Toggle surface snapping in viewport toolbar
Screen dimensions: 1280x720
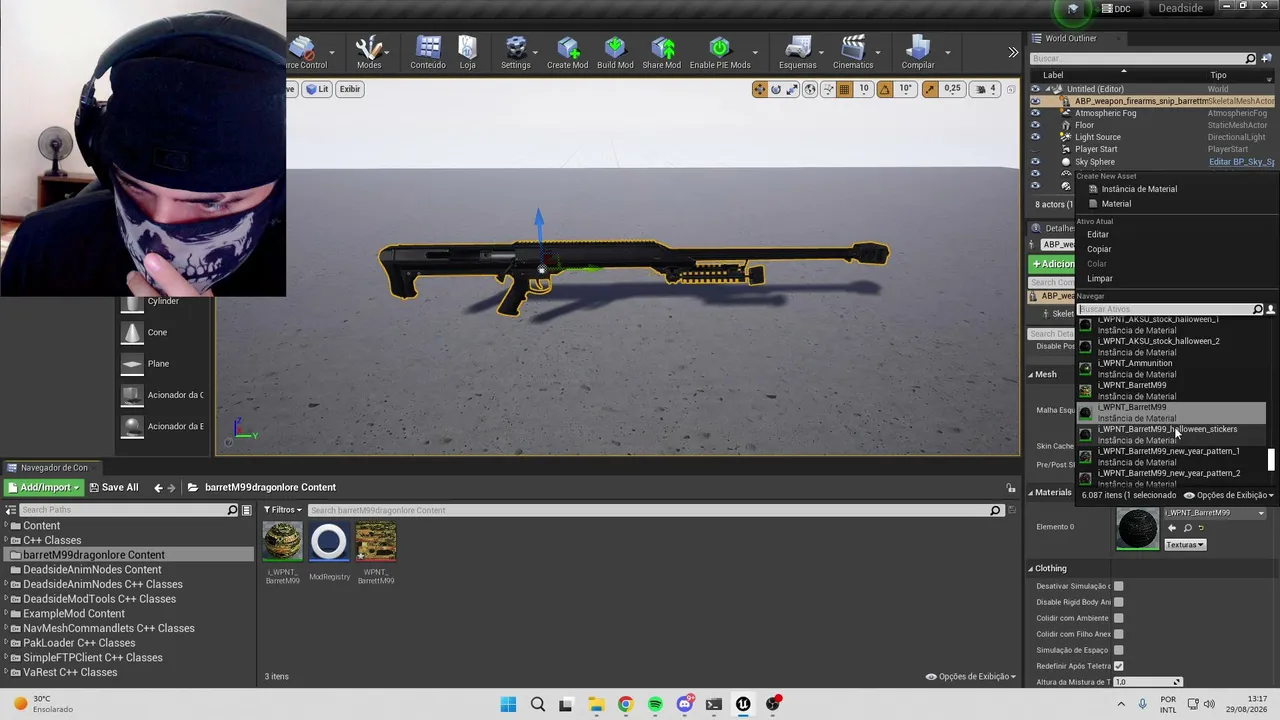click(827, 89)
